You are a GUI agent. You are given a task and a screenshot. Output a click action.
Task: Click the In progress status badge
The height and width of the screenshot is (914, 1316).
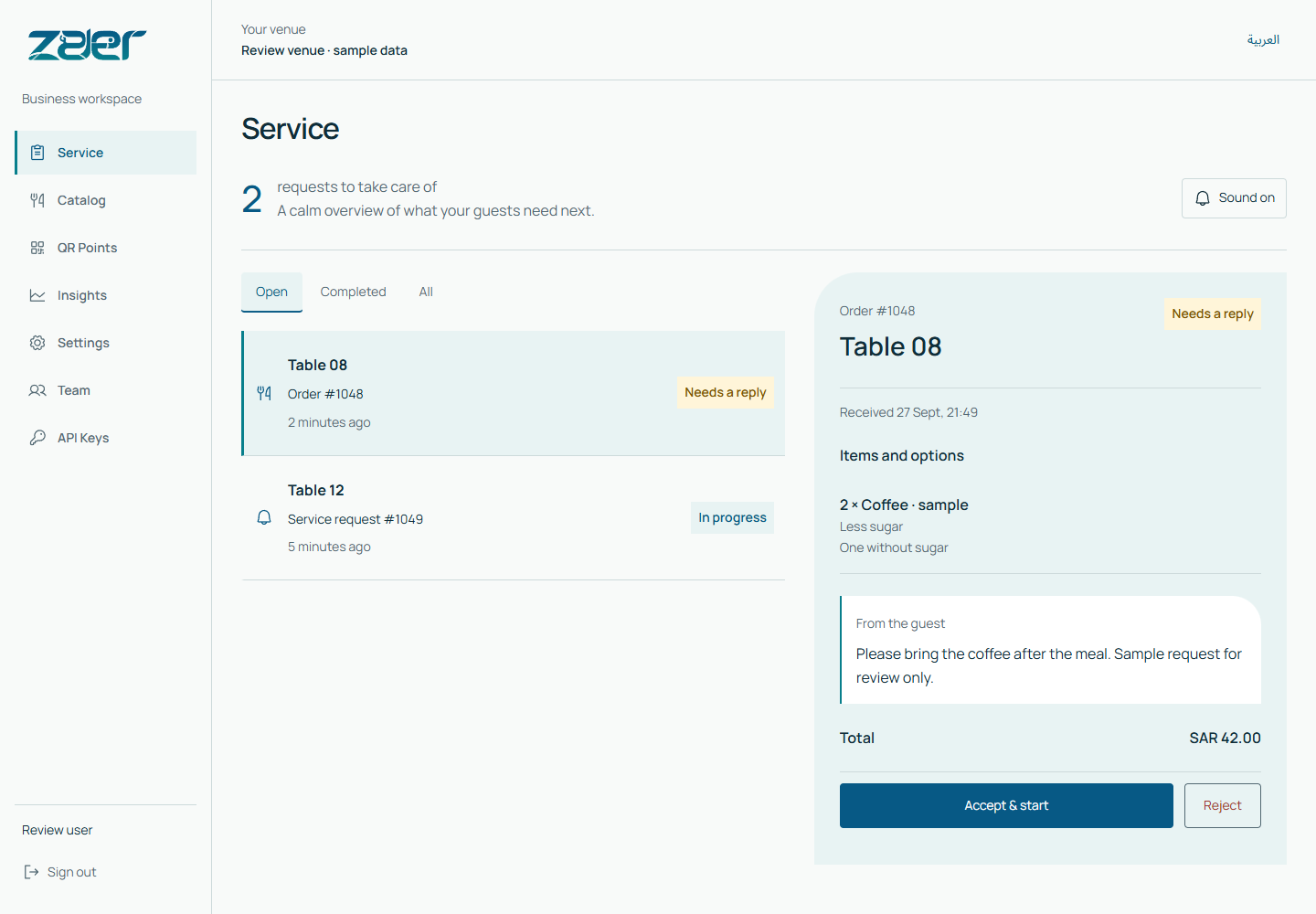(x=732, y=517)
